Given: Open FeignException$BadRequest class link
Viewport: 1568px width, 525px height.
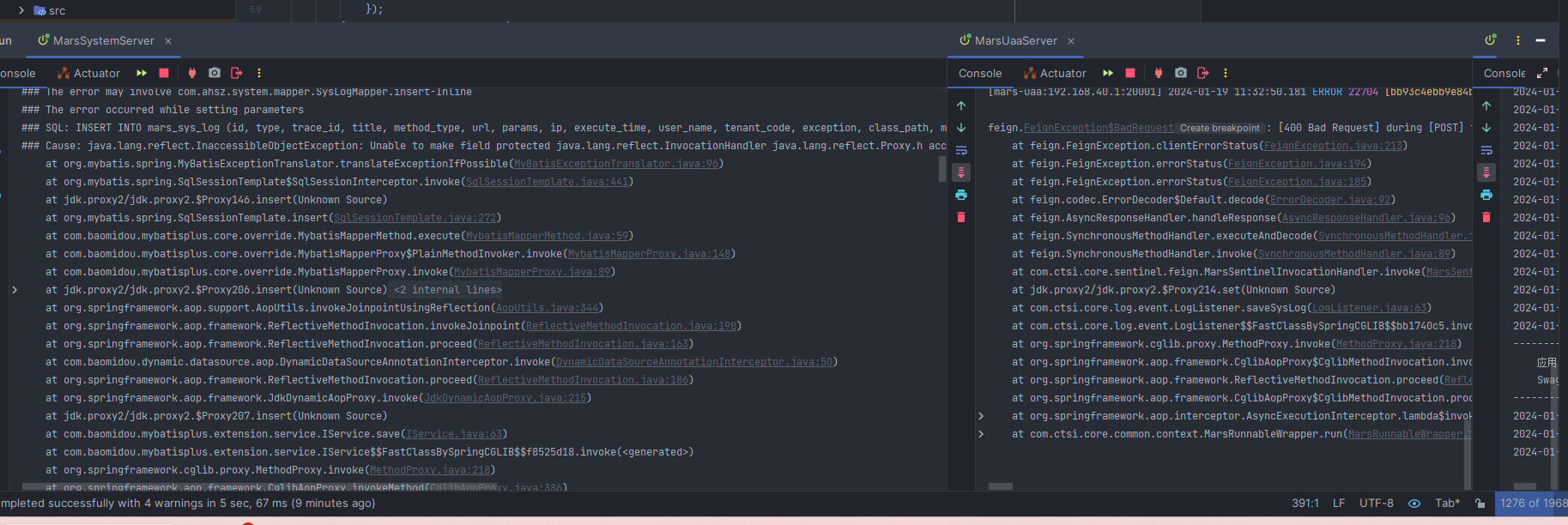Looking at the screenshot, I should tap(1099, 128).
